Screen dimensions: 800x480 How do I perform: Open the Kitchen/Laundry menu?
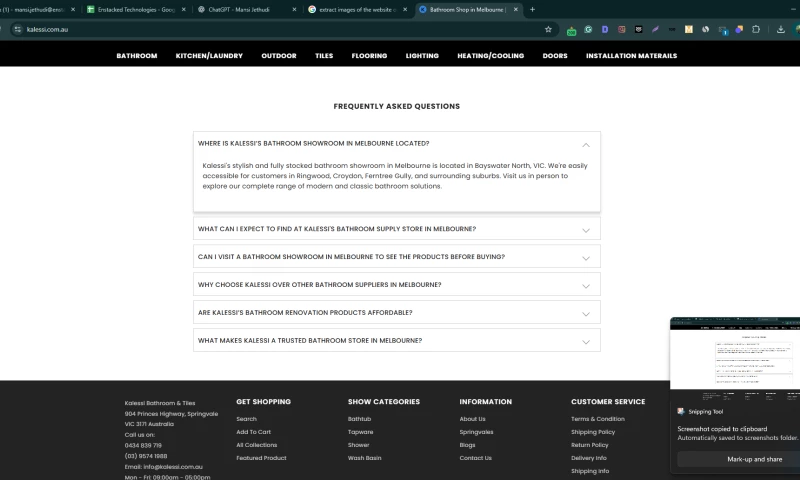click(209, 56)
